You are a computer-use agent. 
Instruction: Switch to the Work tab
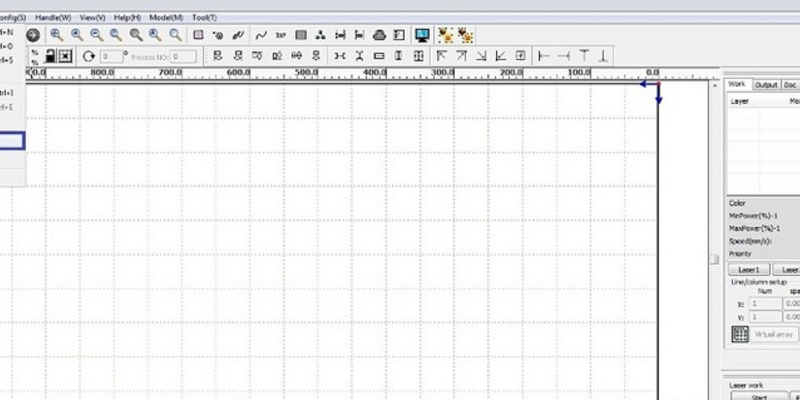point(737,85)
